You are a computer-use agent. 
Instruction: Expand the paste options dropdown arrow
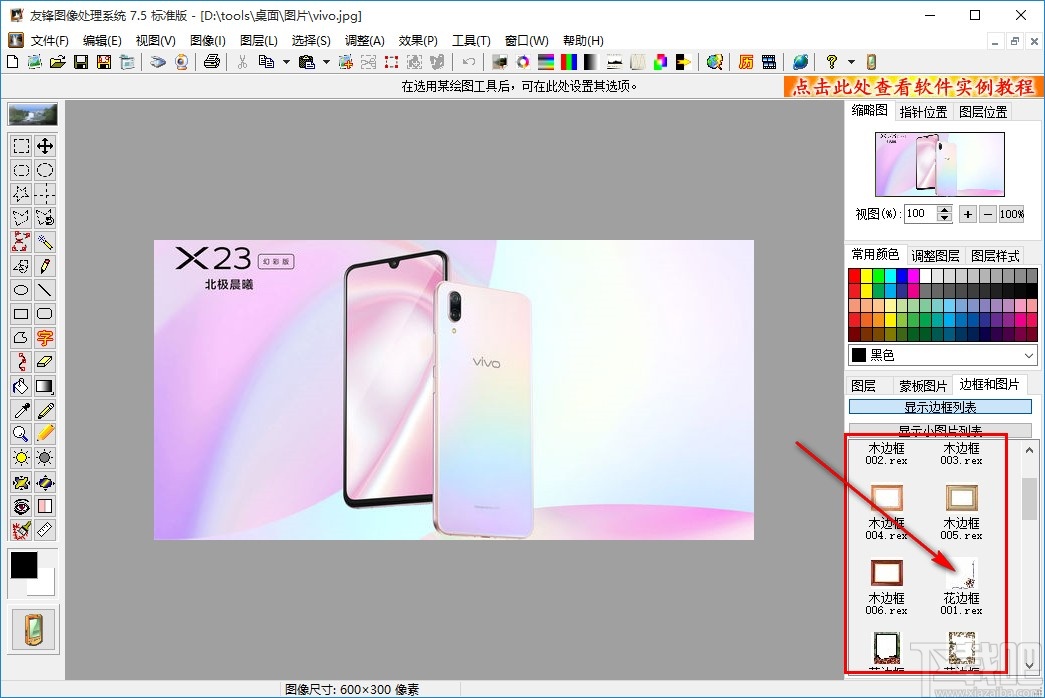pos(326,62)
